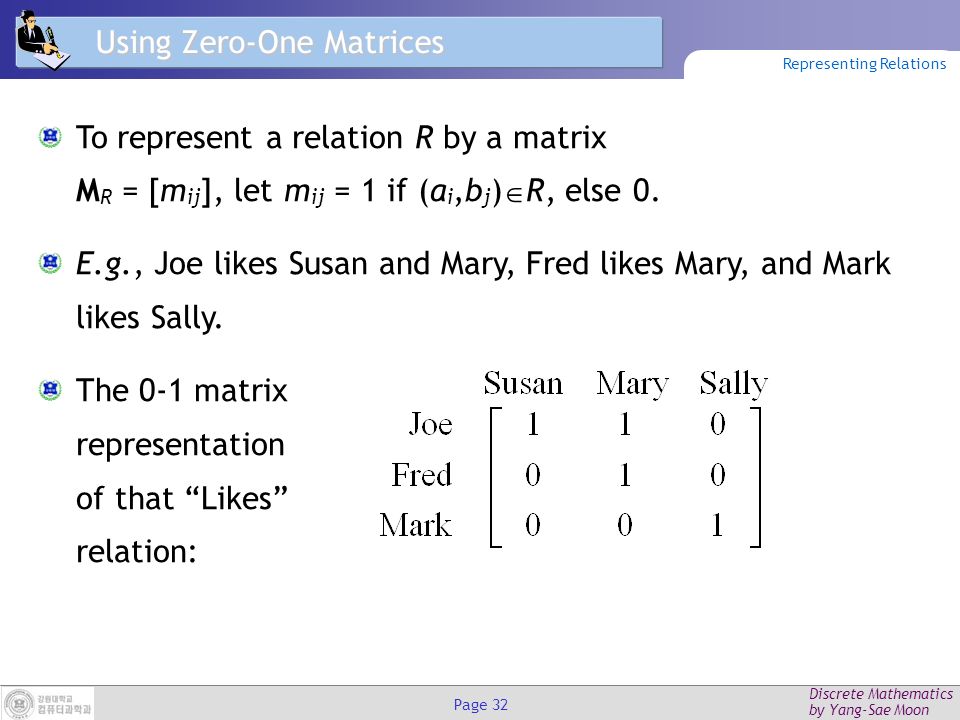This screenshot has width=960, height=720.
Task: Click the formula line starting with 'MR = [mij]'
Action: coord(367,191)
